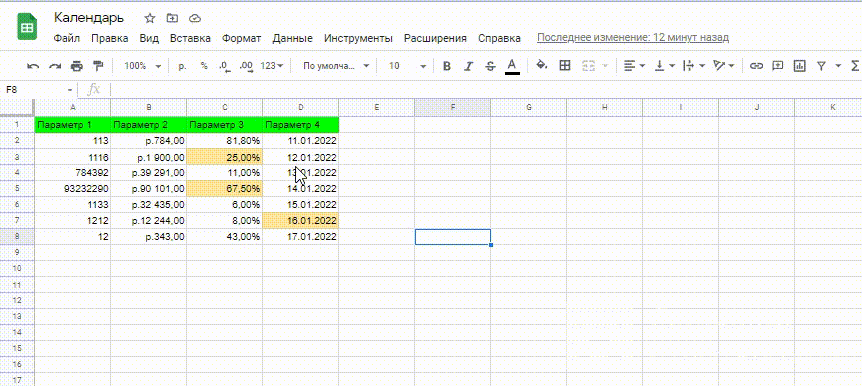Open the fill color bucket tool

tap(542, 65)
